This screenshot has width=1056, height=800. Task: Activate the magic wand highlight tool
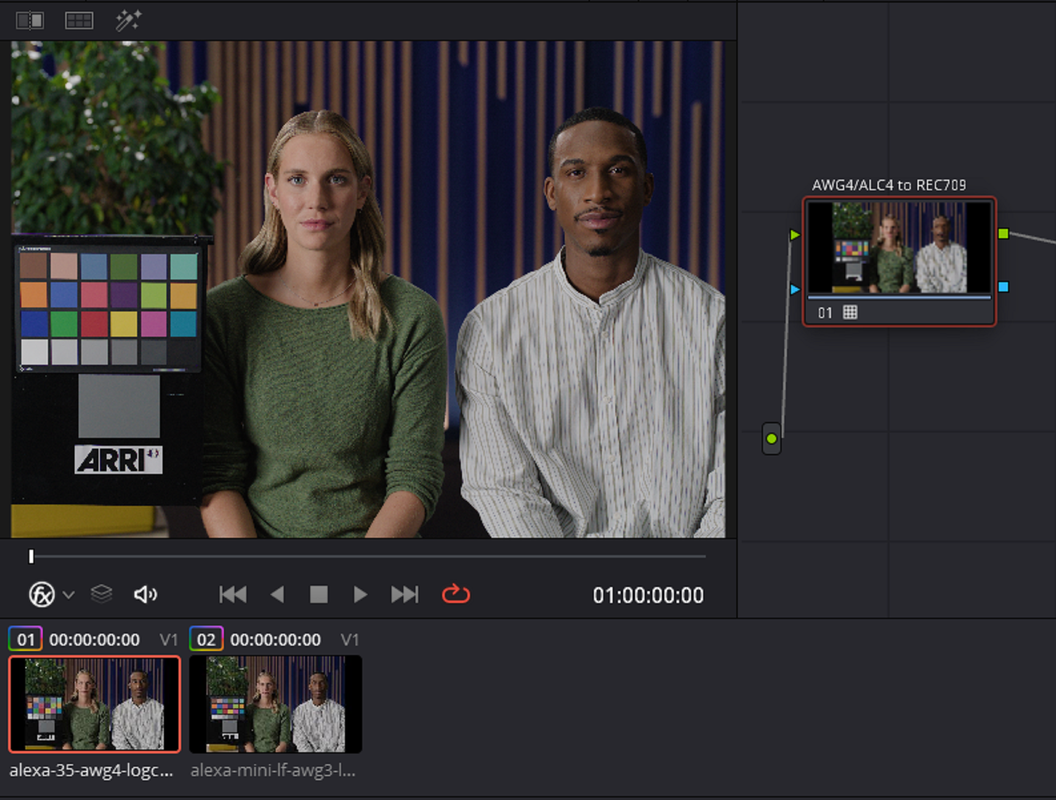pyautogui.click(x=128, y=21)
